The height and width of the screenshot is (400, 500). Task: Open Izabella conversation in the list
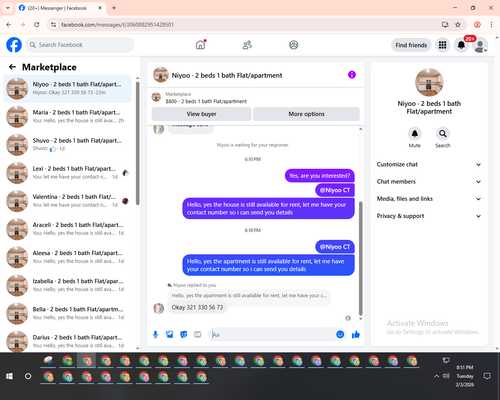(68, 285)
